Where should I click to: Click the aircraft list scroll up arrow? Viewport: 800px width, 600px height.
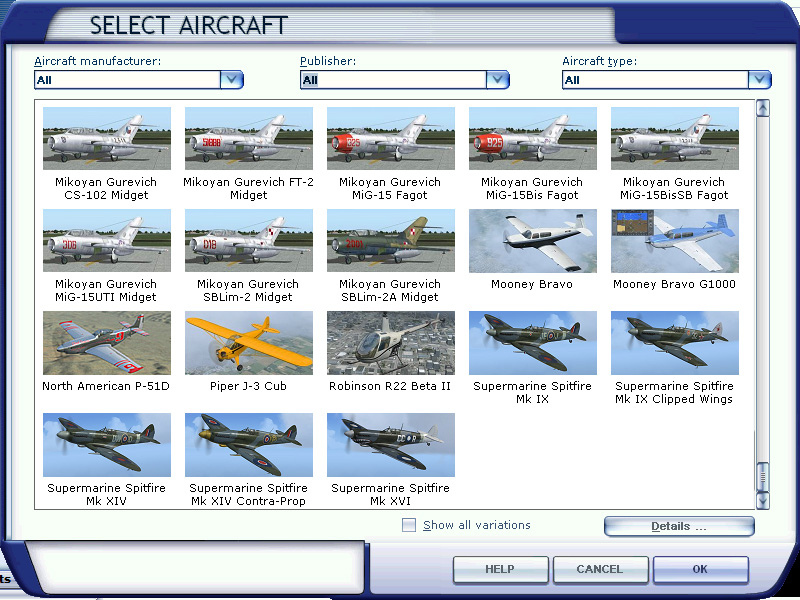click(x=763, y=108)
